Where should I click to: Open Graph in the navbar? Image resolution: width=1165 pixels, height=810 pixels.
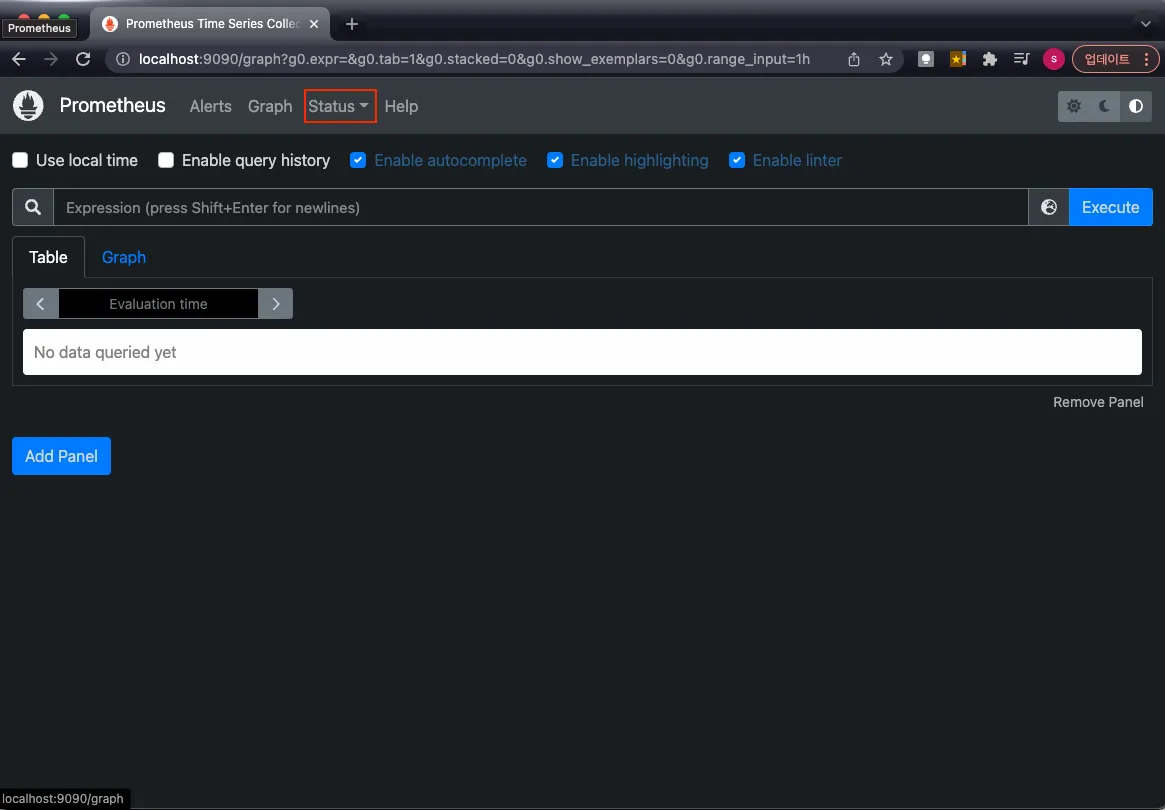pos(270,106)
